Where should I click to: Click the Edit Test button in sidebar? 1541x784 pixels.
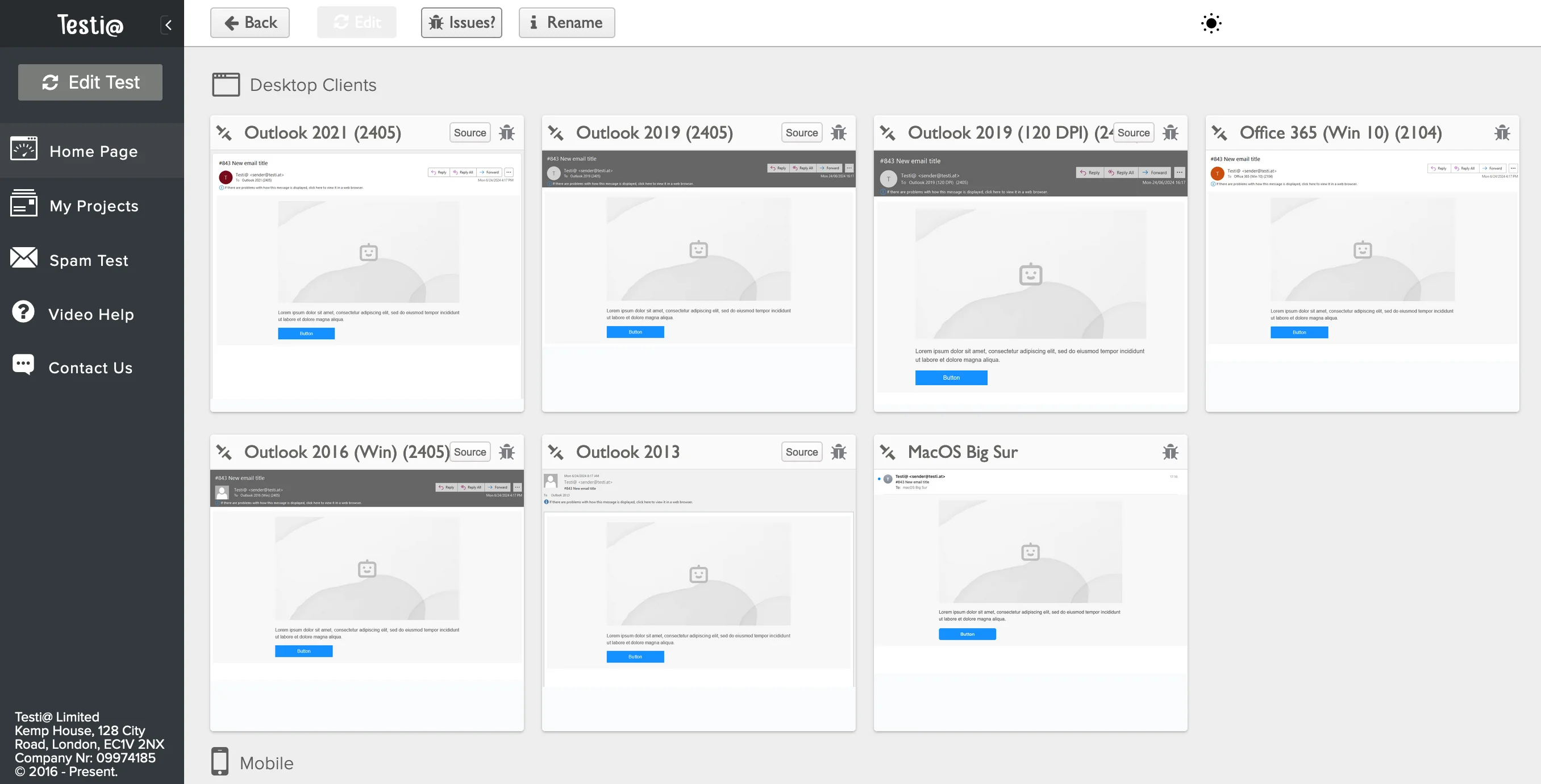90,82
